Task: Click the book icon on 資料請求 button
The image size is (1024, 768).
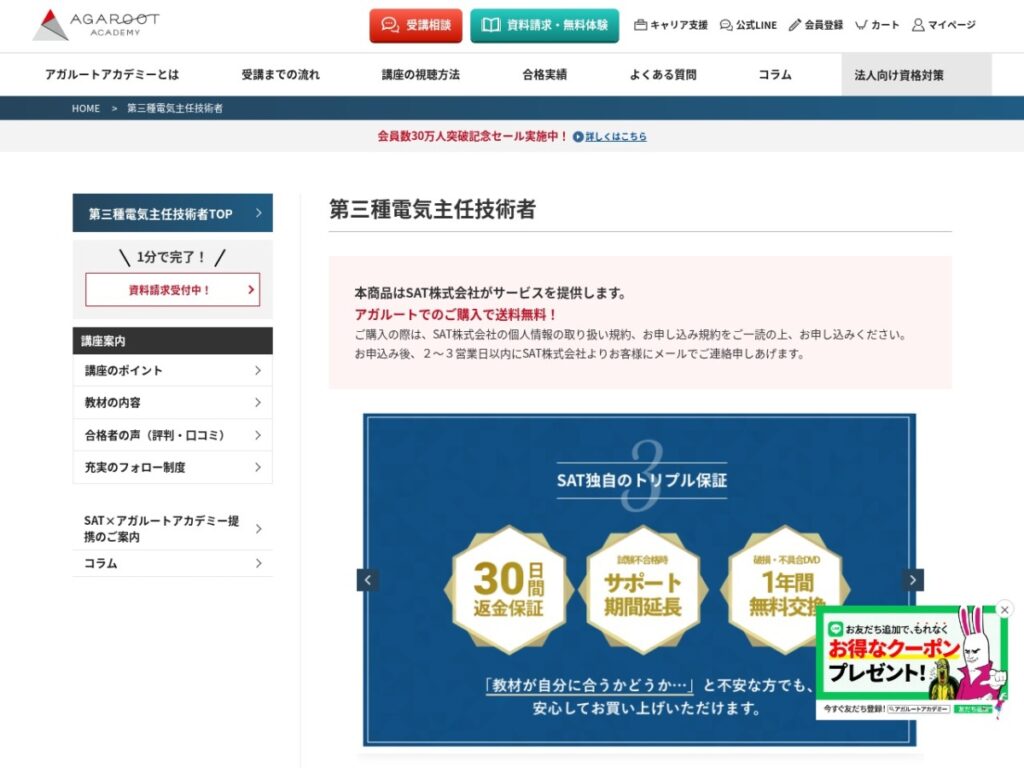Action: click(490, 25)
